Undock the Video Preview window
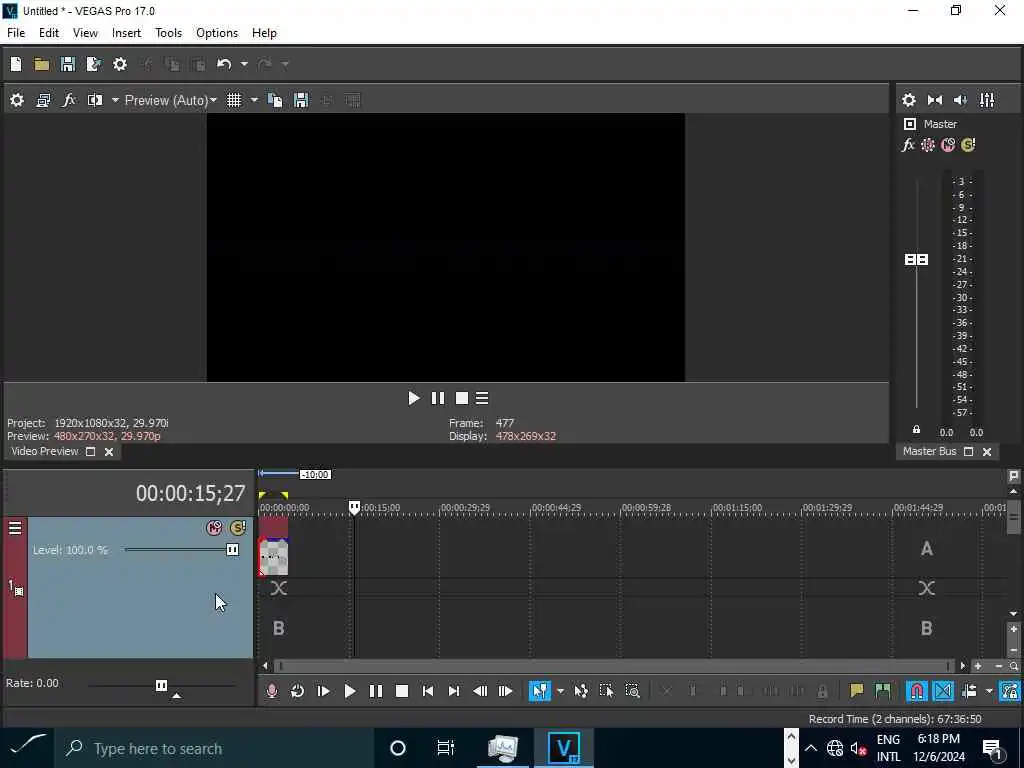 tap(91, 452)
